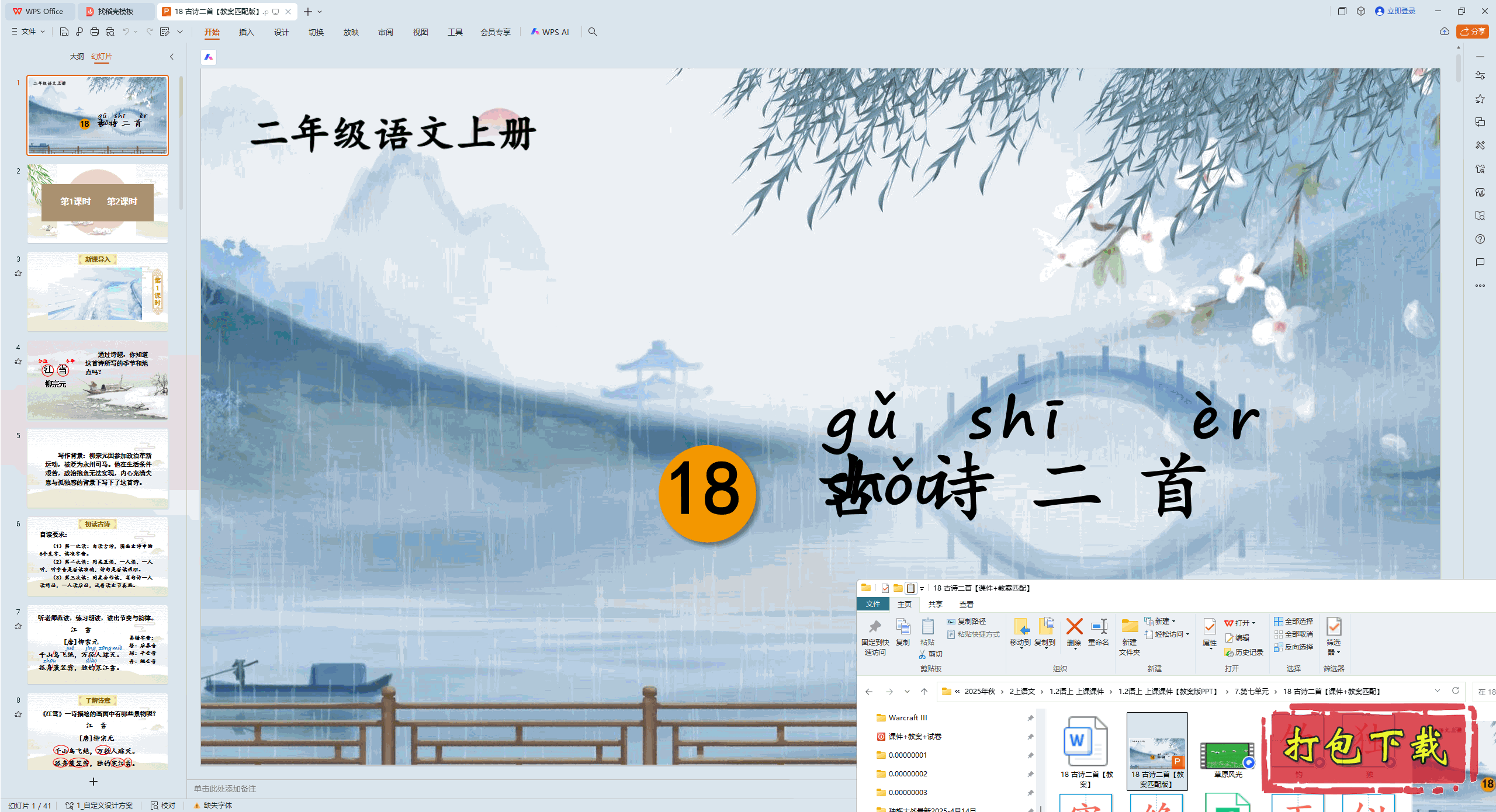Expand the Explorer address bar history dropdown

1438,691
